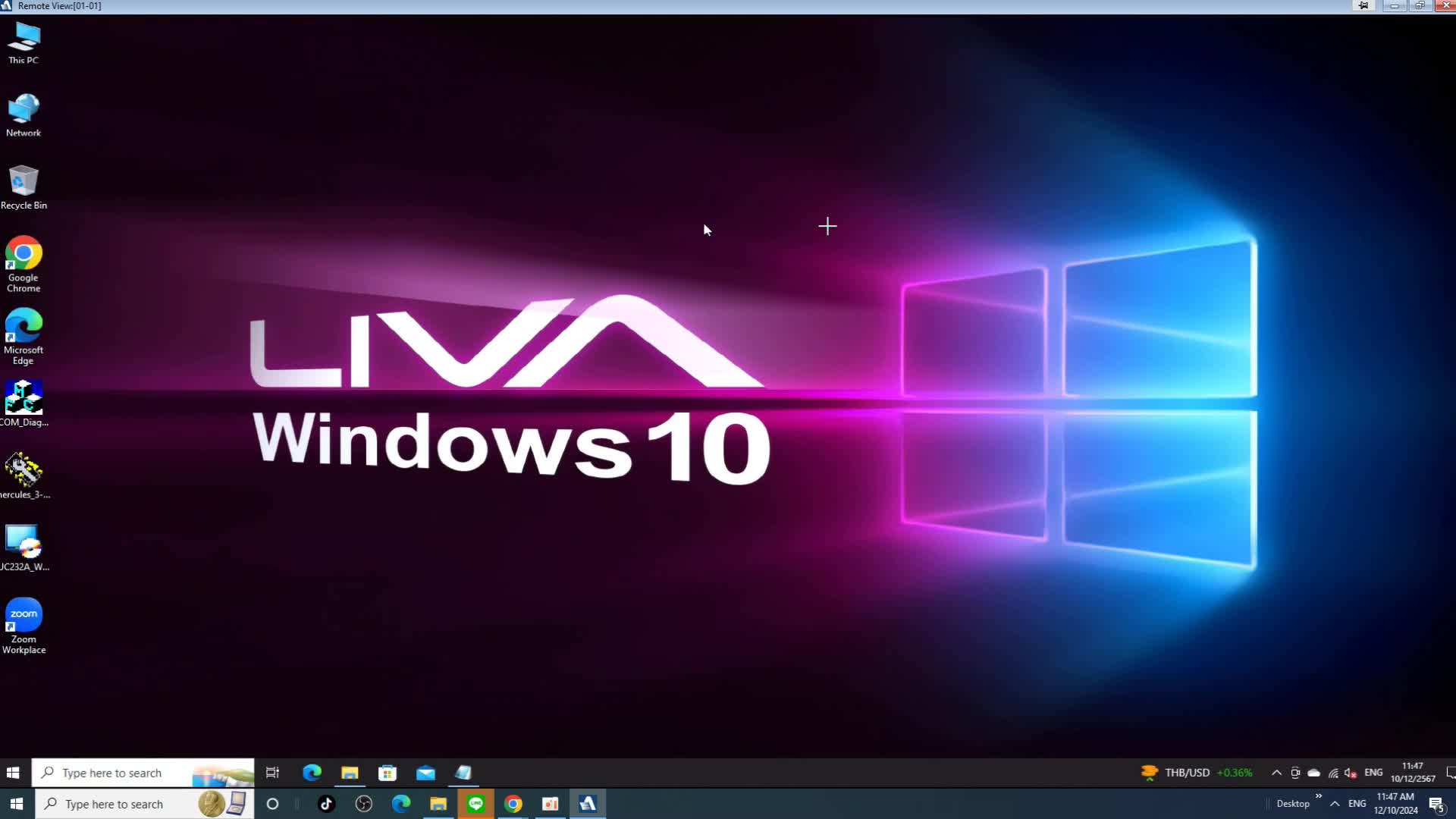Select the Zoom Workplace desktop shortcut
The image size is (1456, 819).
(24, 626)
